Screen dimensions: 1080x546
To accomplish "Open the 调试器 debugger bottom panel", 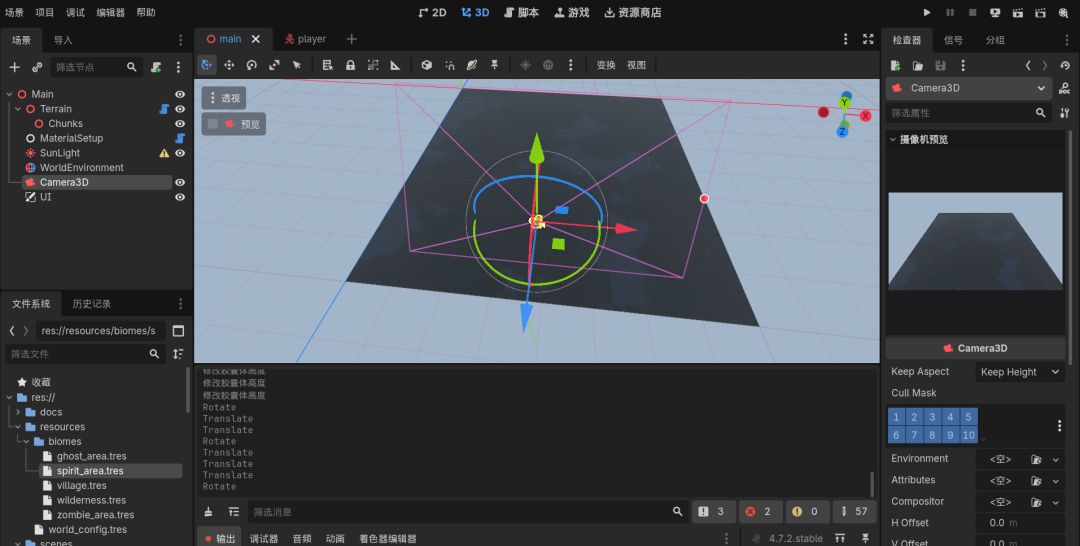I will [264, 538].
